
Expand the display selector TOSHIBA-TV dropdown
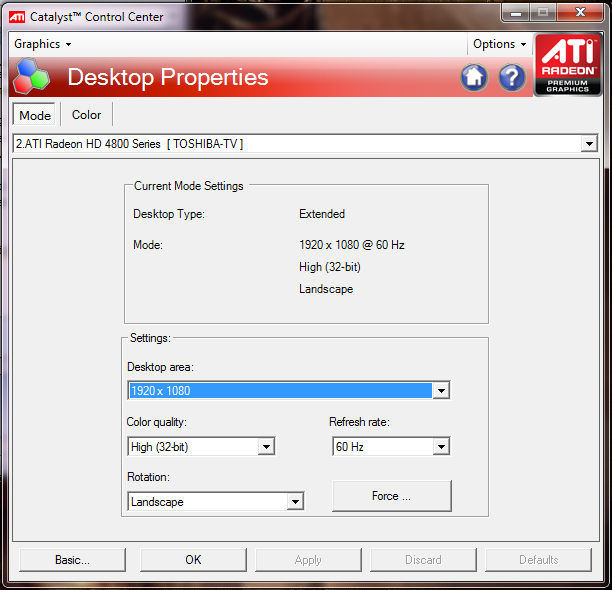pyautogui.click(x=589, y=144)
